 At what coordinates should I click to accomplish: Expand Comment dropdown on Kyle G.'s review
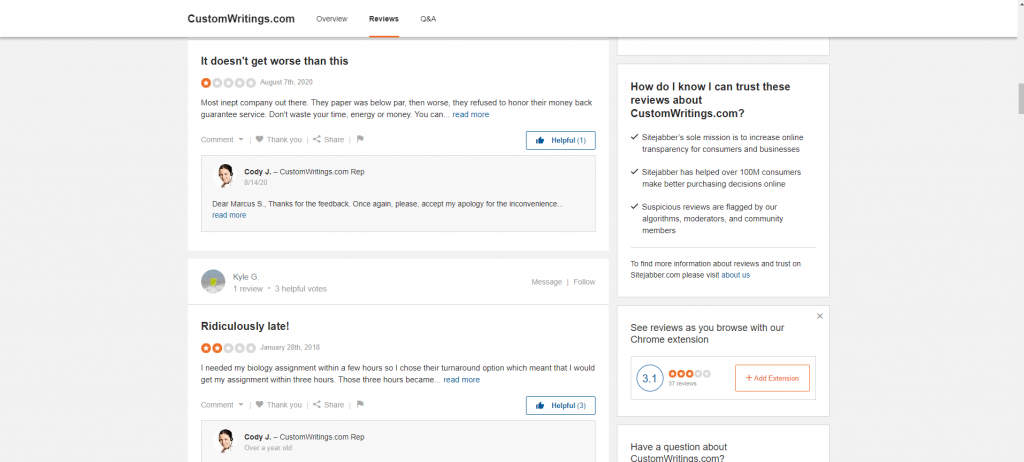click(222, 404)
